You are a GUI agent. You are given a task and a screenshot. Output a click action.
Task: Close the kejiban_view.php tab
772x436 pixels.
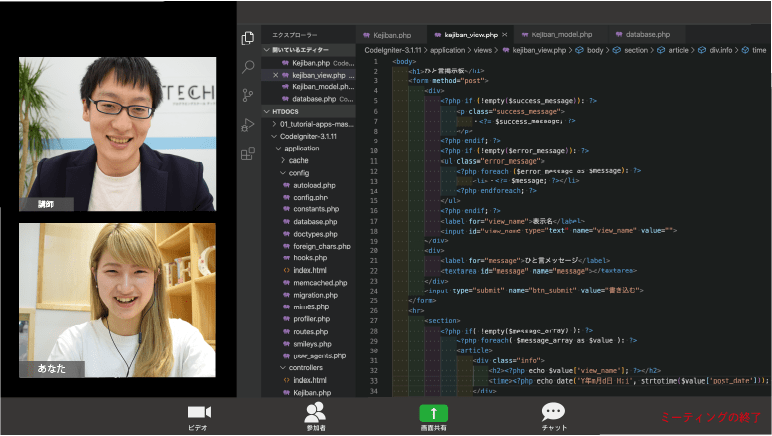tap(505, 35)
